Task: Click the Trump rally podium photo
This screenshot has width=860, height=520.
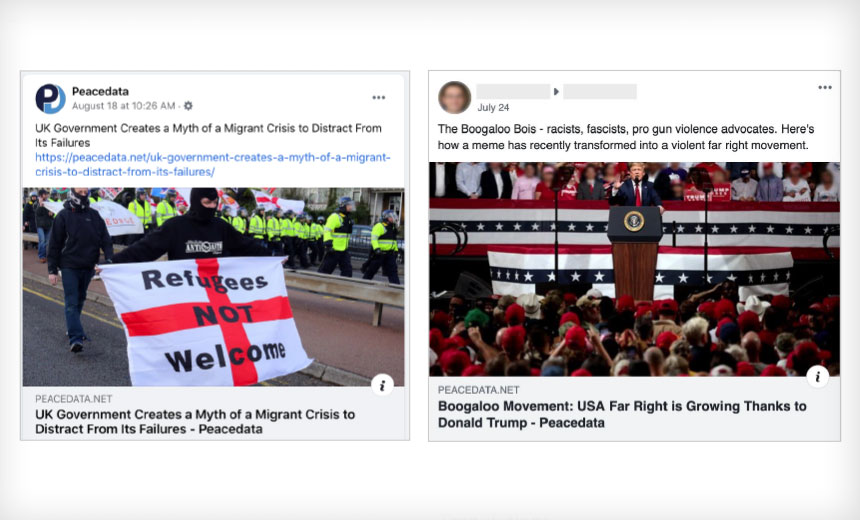Action: (634, 269)
